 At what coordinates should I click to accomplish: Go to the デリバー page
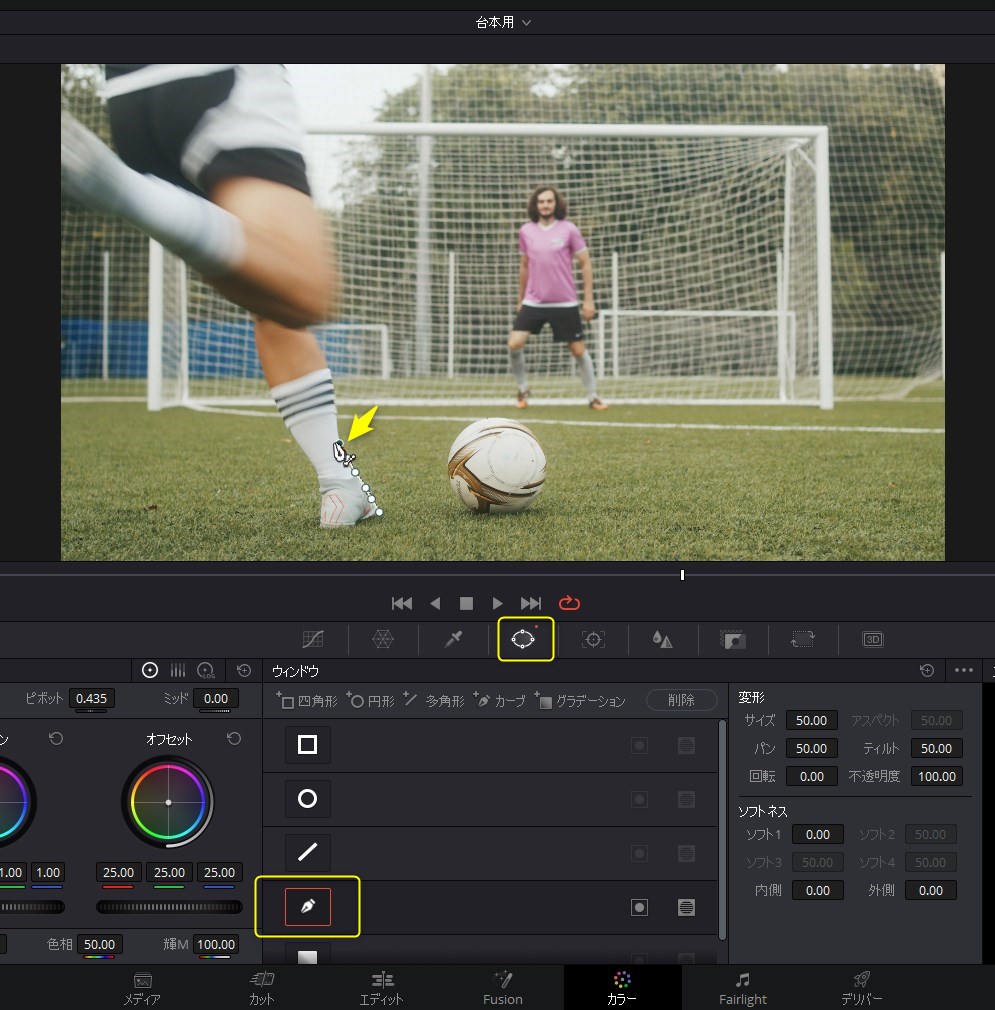pos(861,987)
